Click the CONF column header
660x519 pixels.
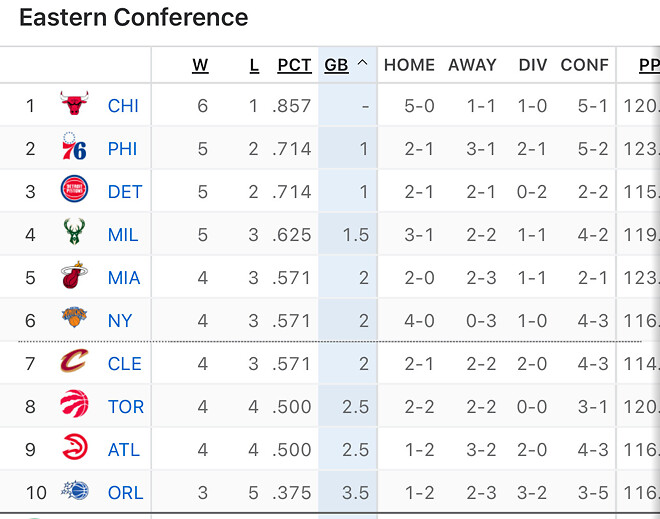(x=584, y=65)
